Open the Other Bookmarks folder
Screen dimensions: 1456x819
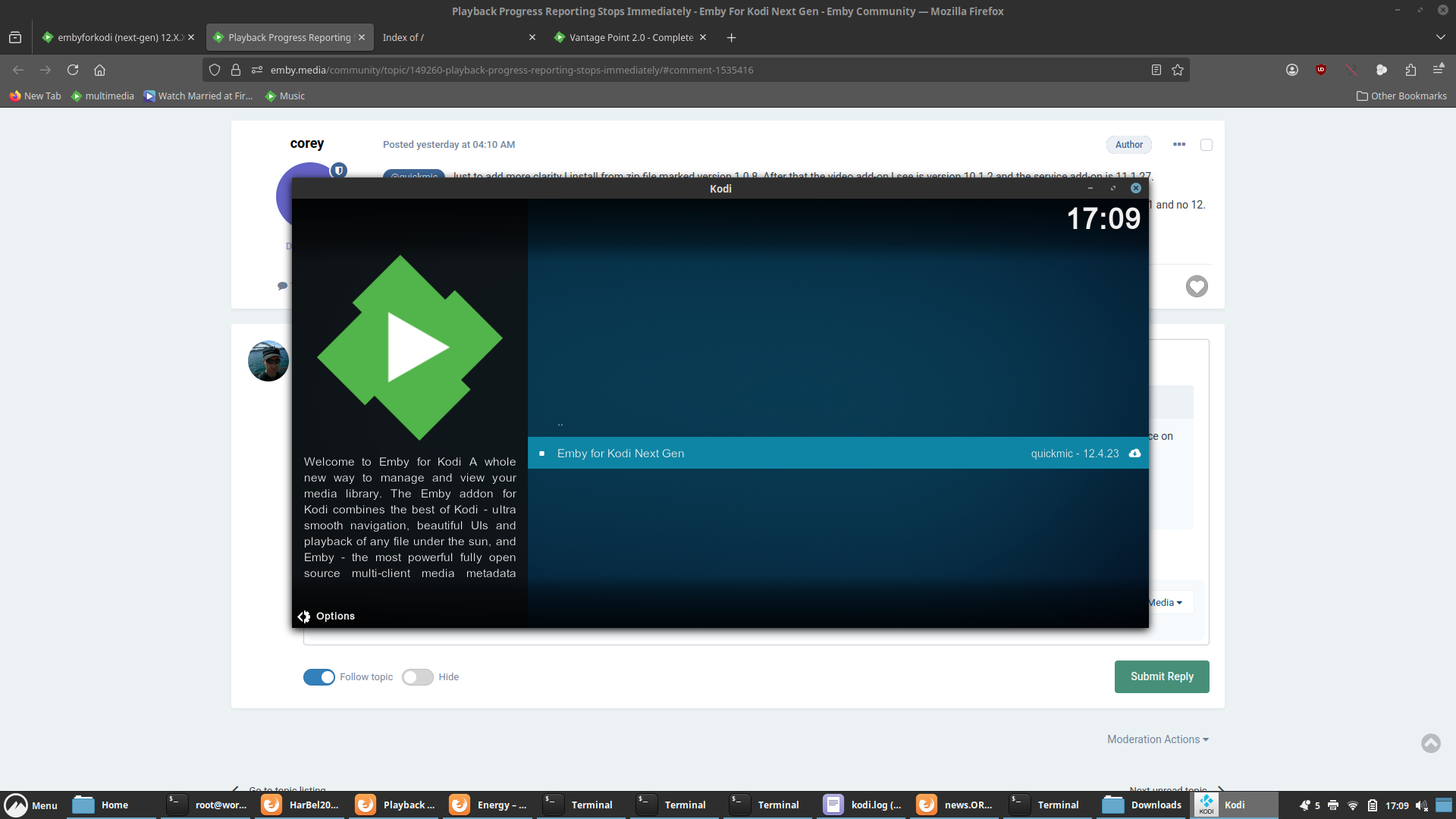tap(1401, 96)
